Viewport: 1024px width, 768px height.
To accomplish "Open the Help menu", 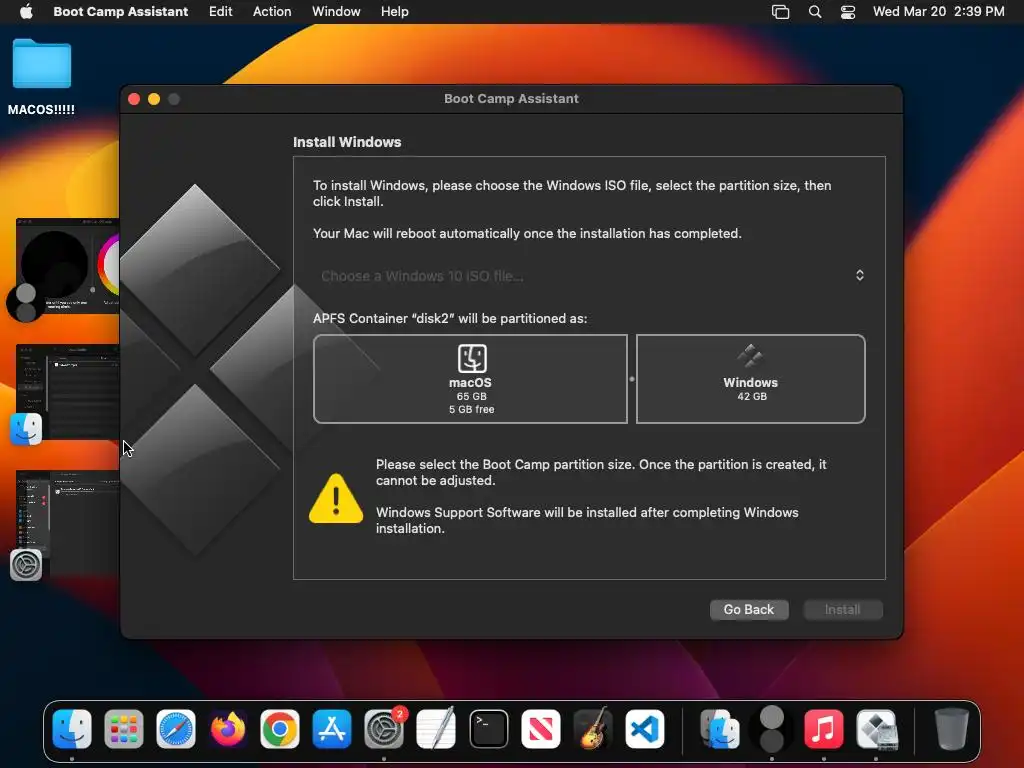I will pyautogui.click(x=395, y=11).
